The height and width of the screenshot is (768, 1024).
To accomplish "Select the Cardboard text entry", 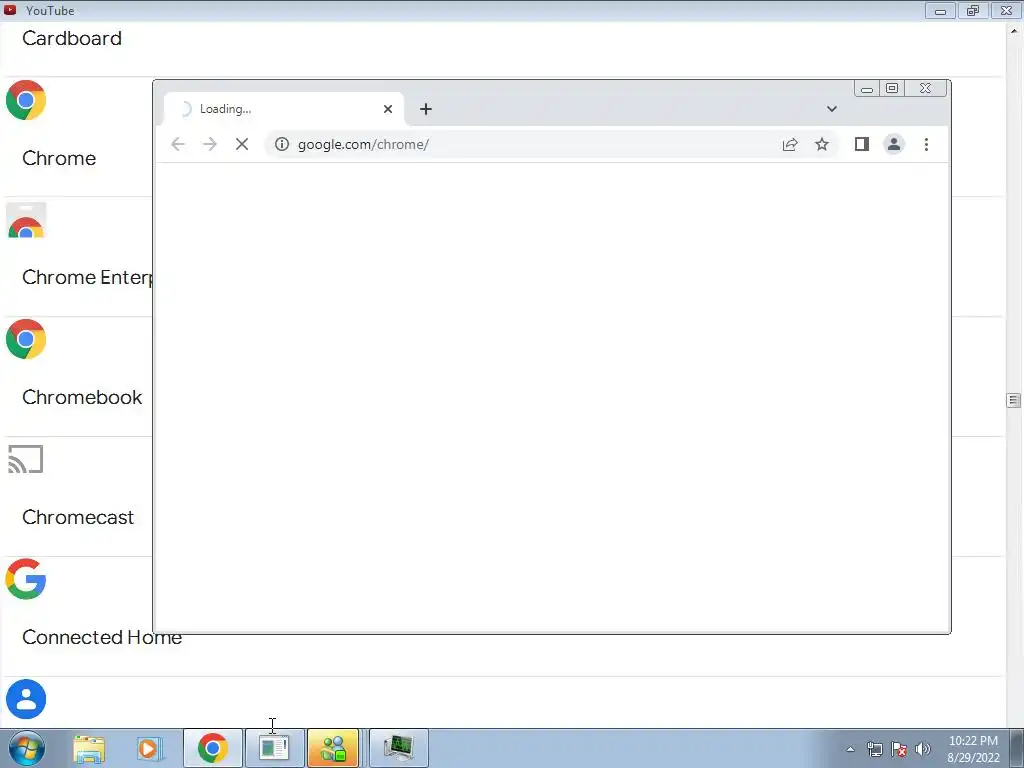I will pos(72,39).
